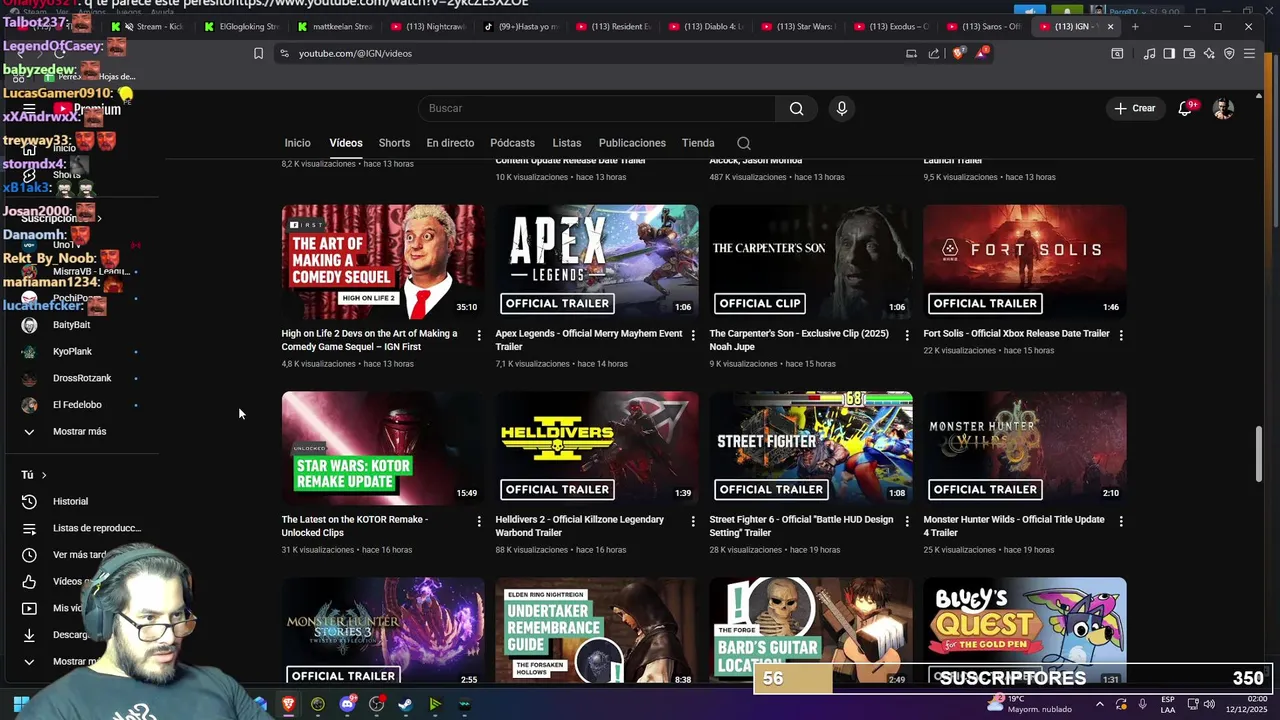Viewport: 1280px width, 720px height.
Task: Open High on Life 2 comedy sequel thumbnail
Action: click(383, 262)
